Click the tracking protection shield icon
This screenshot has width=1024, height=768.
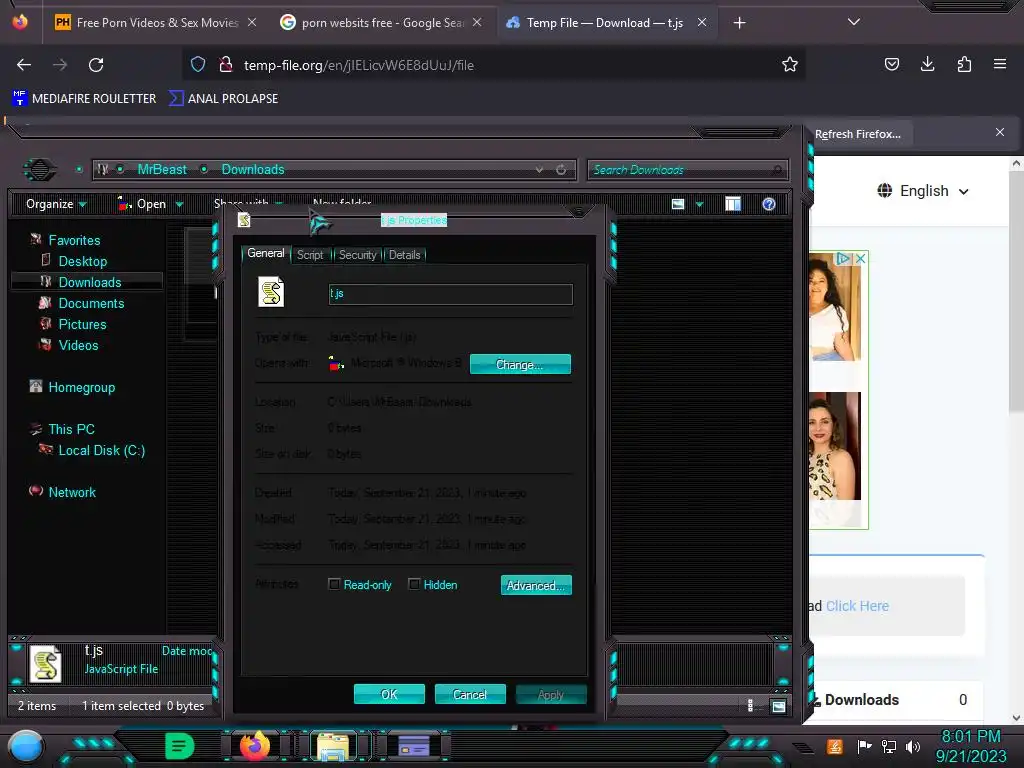(x=198, y=65)
